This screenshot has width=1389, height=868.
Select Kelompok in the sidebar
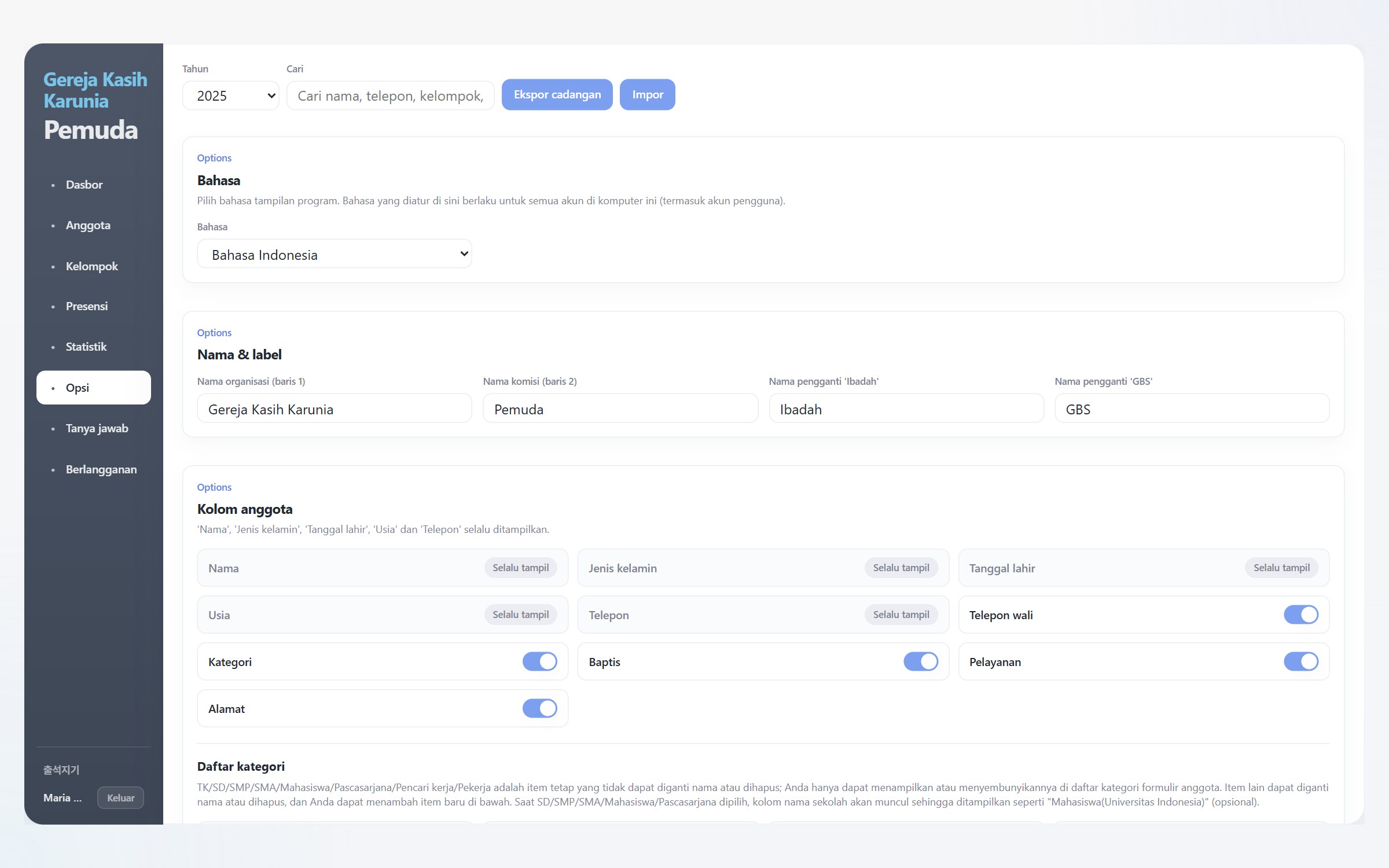coord(94,266)
